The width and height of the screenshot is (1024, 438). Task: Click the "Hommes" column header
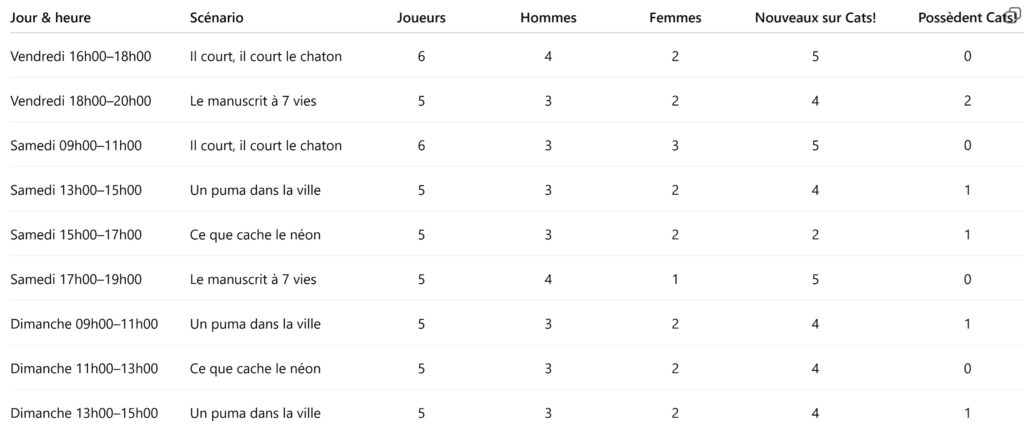pos(548,18)
